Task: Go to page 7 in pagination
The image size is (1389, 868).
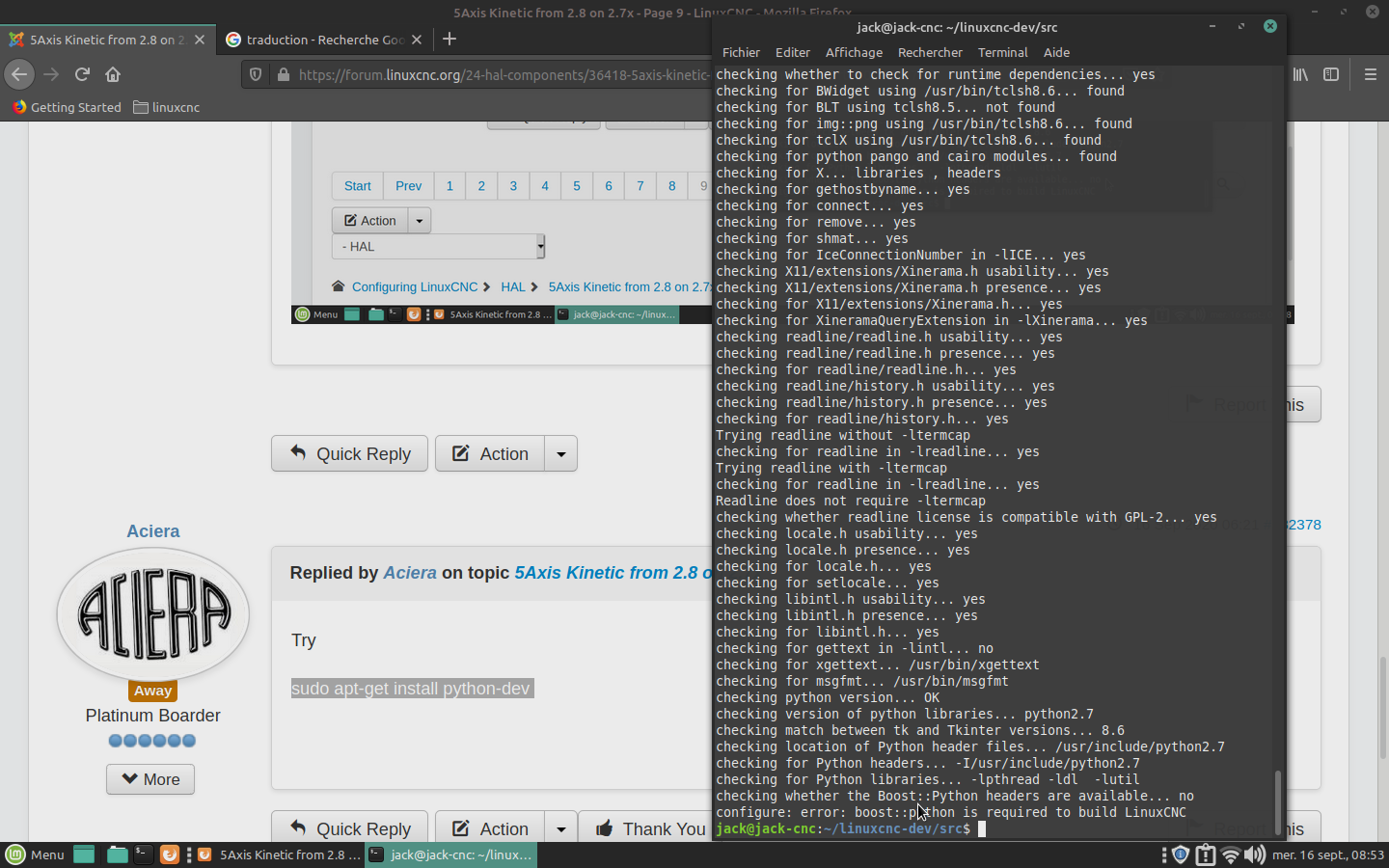Action: pyautogui.click(x=640, y=186)
